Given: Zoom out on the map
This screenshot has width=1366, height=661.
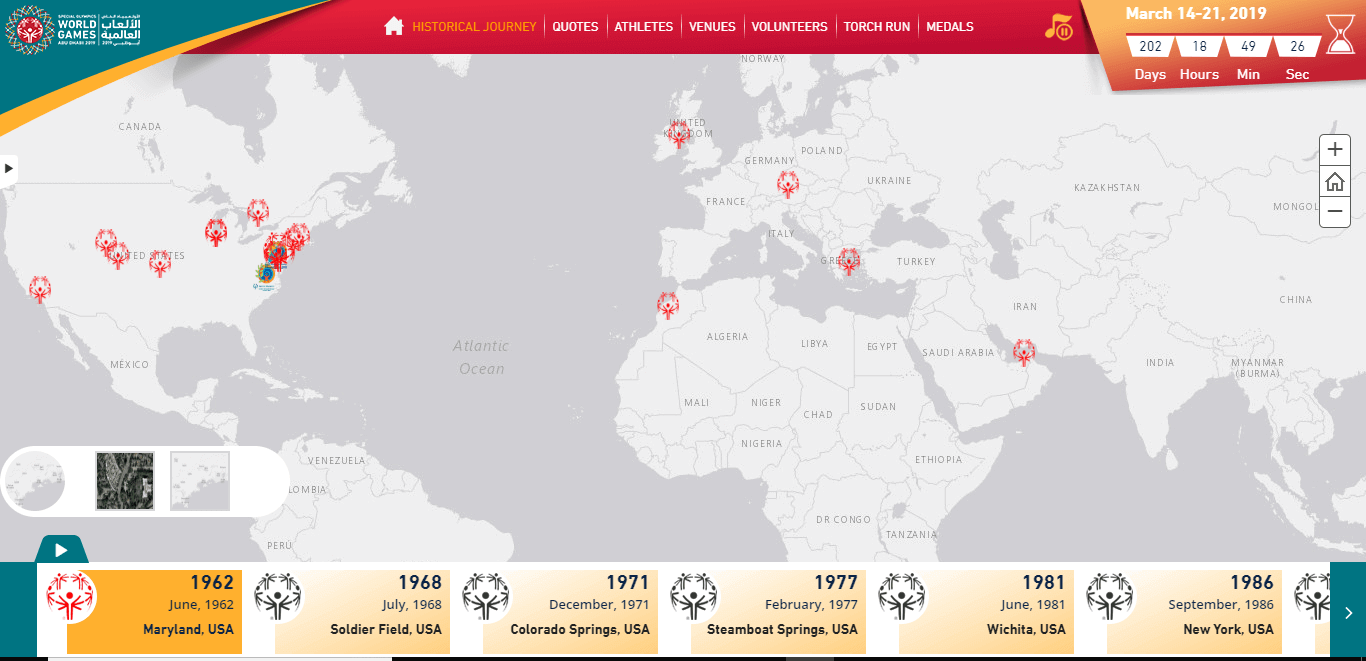Looking at the screenshot, I should point(1335,211).
